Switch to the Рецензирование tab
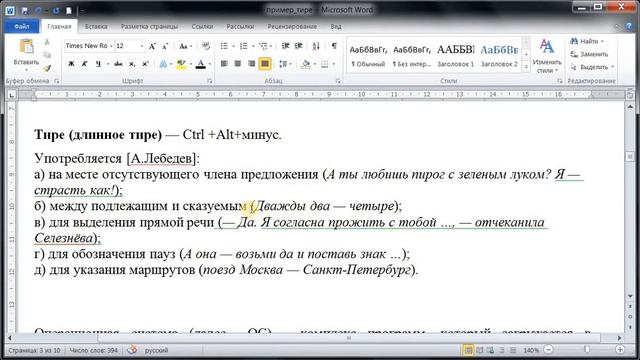The width and height of the screenshot is (640, 360). [x=292, y=26]
